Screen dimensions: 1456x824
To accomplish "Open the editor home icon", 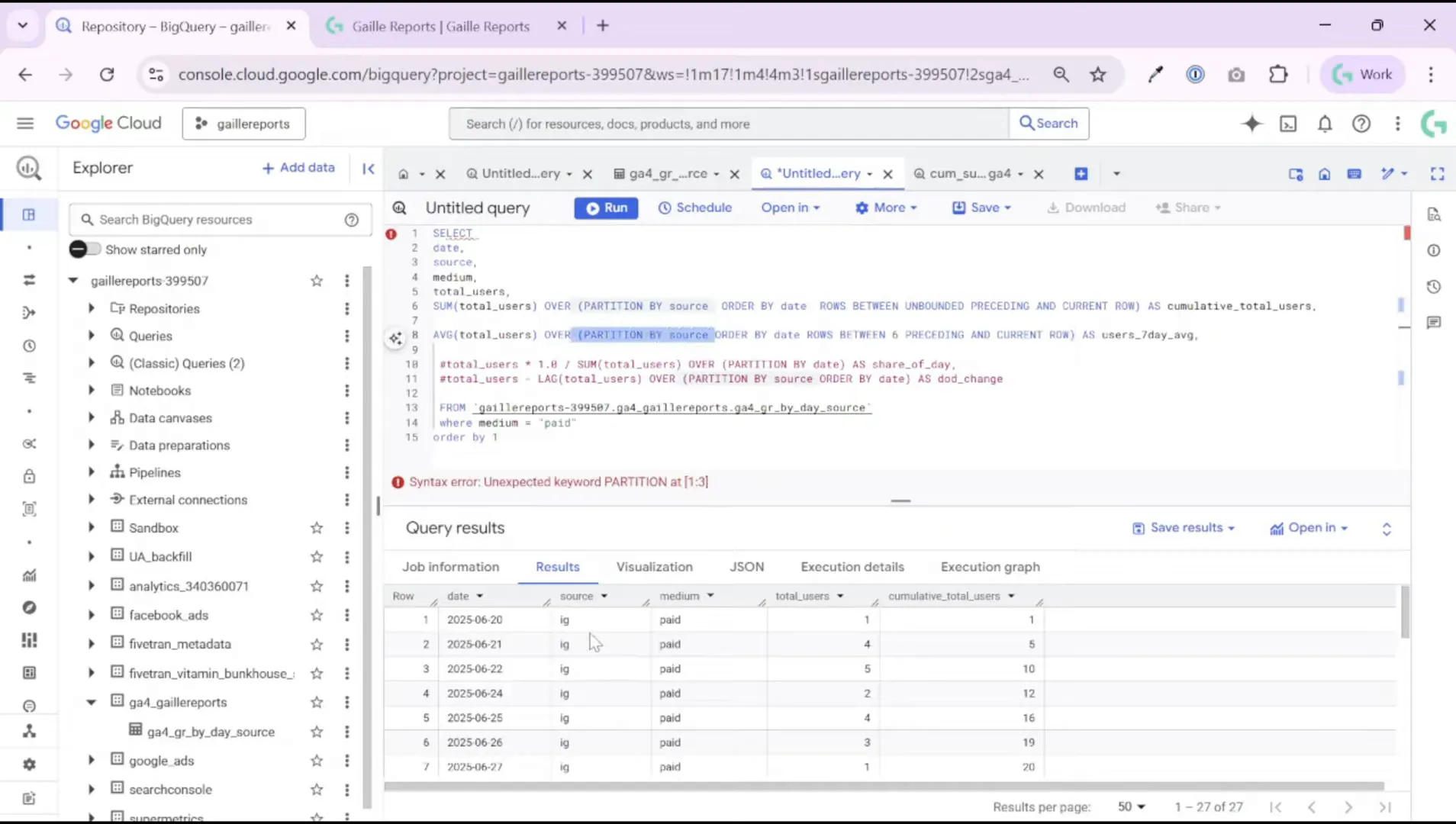I will (x=1326, y=173).
